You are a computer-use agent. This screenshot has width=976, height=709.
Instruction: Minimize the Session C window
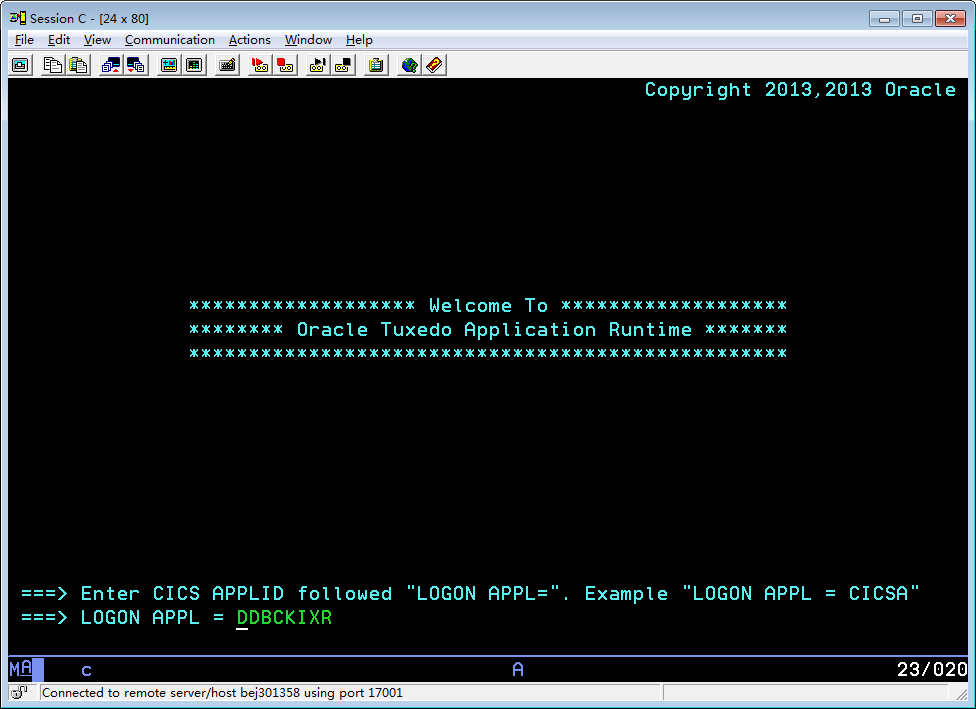coord(884,19)
